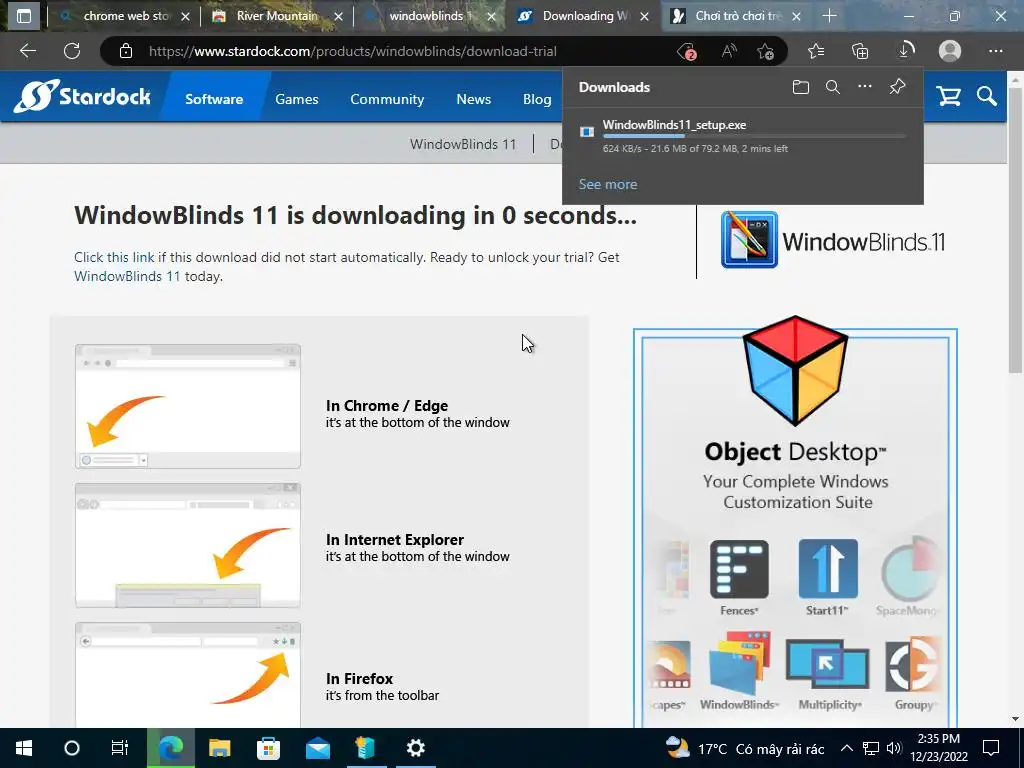Open the Community menu

click(387, 99)
